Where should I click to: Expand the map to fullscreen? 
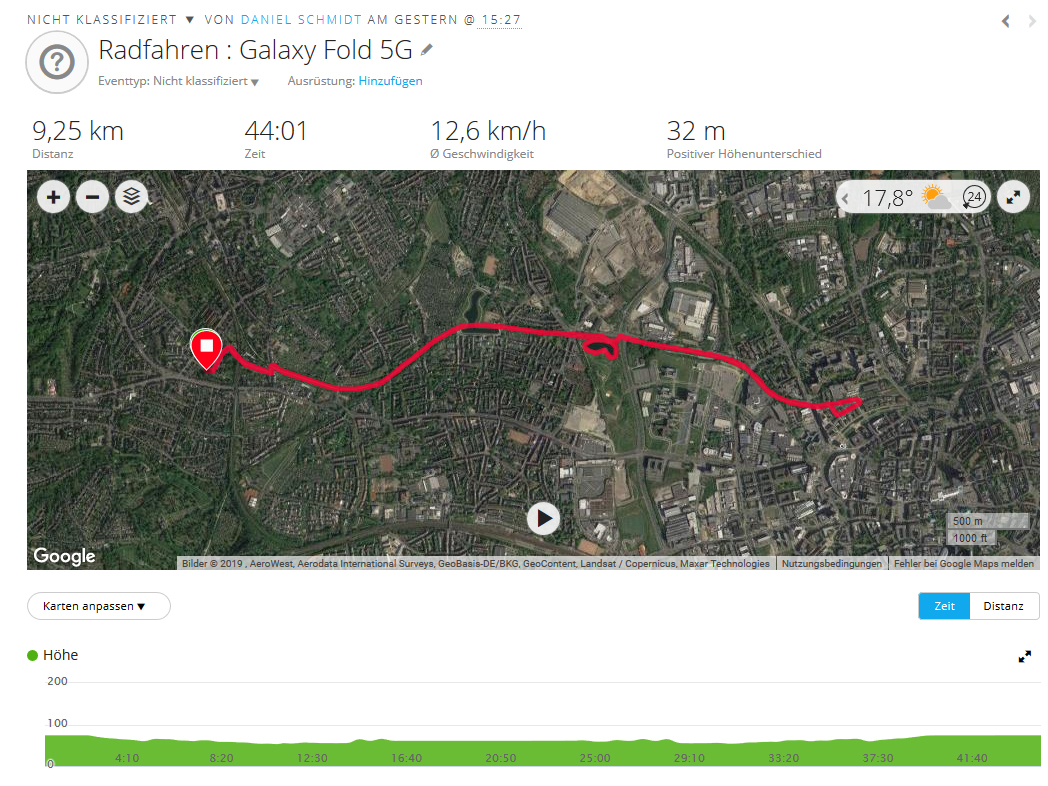pos(1015,197)
